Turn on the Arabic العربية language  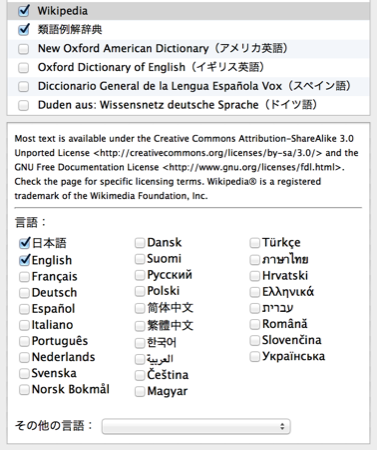[140, 359]
